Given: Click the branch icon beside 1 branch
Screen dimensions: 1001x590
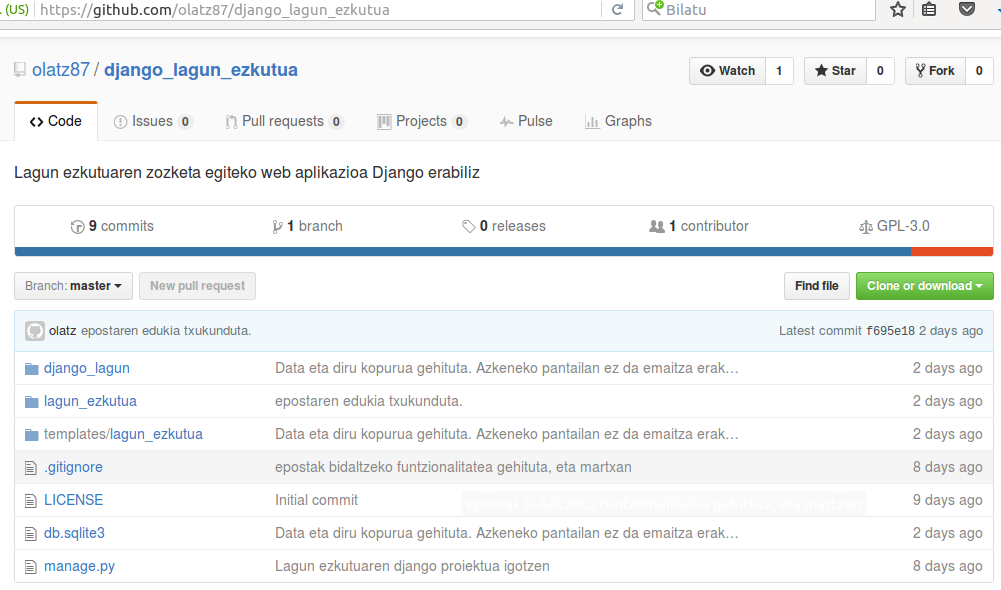Looking at the screenshot, I should click(x=277, y=227).
